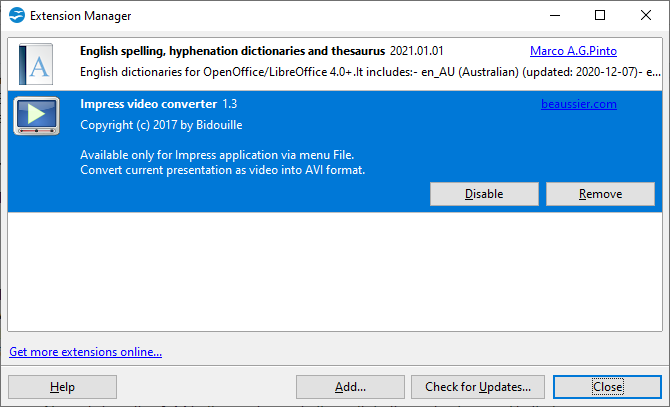Minimize the Extension Manager window

pyautogui.click(x=553, y=15)
